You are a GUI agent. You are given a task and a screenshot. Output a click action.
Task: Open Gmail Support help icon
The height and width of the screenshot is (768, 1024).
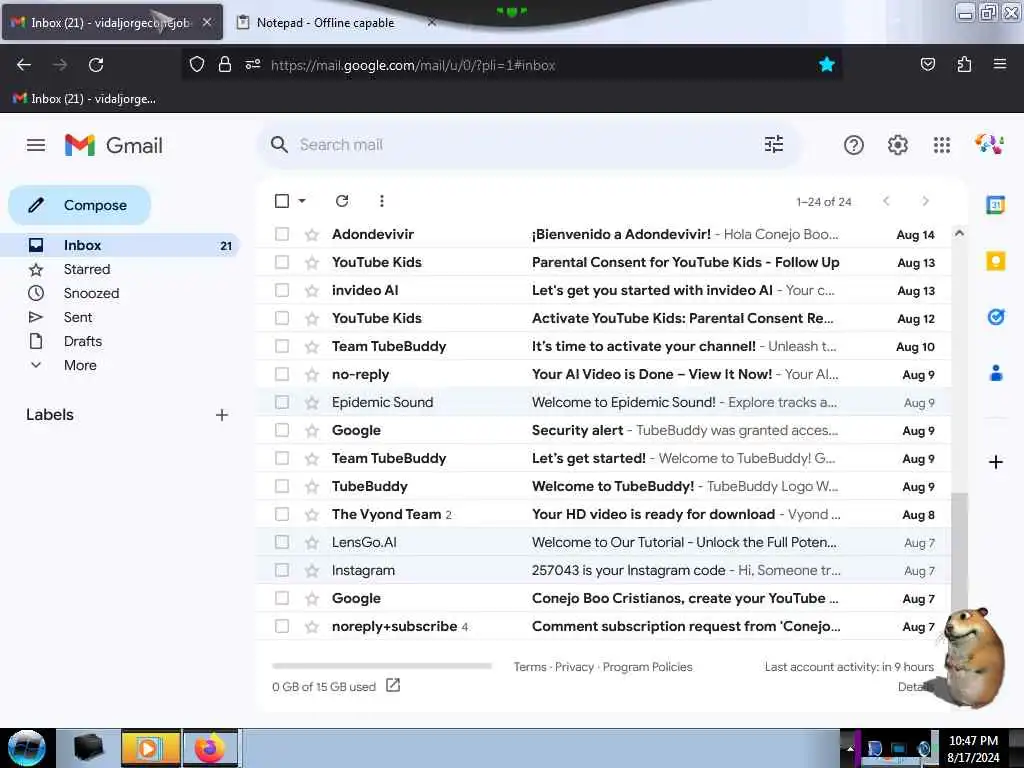pyautogui.click(x=854, y=145)
